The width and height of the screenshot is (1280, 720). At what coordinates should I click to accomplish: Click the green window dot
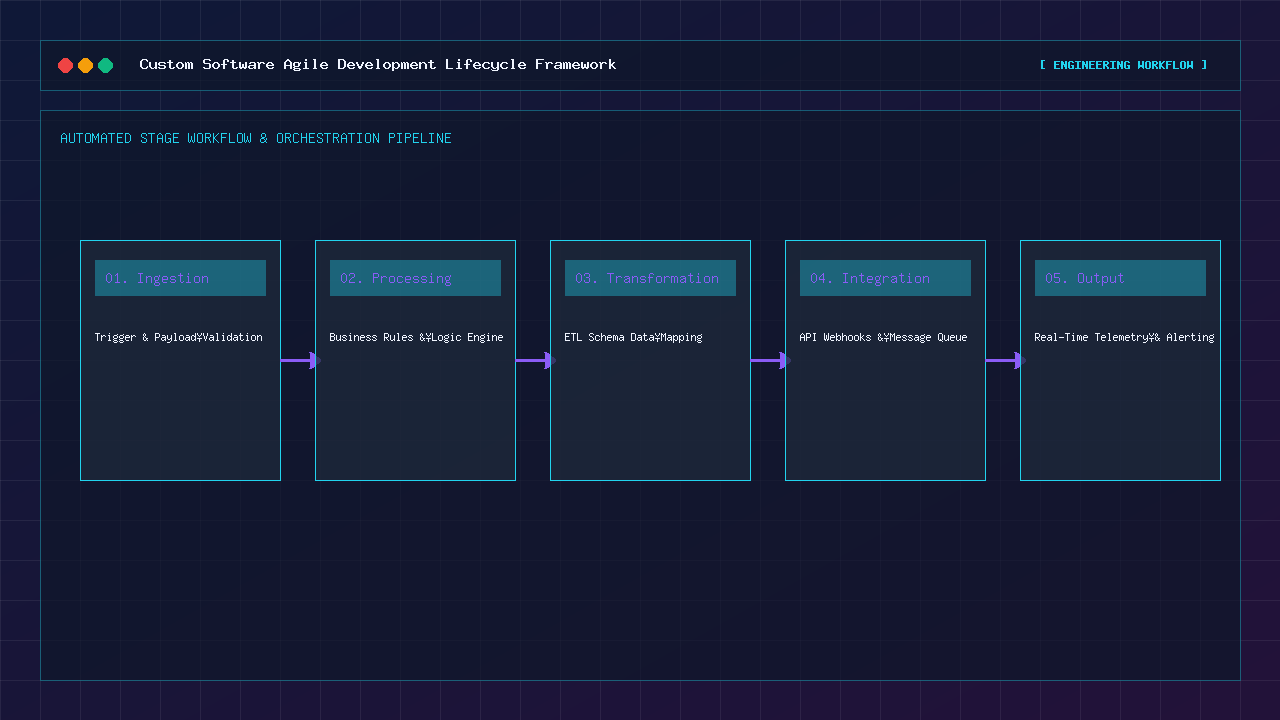(x=105, y=65)
